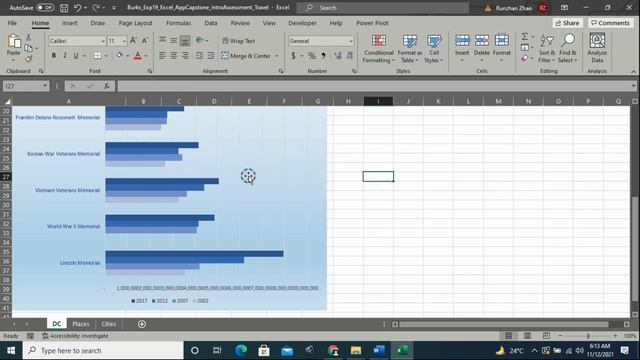The image size is (640, 360).
Task: Open the Windows Start menu
Action: (x=11, y=351)
